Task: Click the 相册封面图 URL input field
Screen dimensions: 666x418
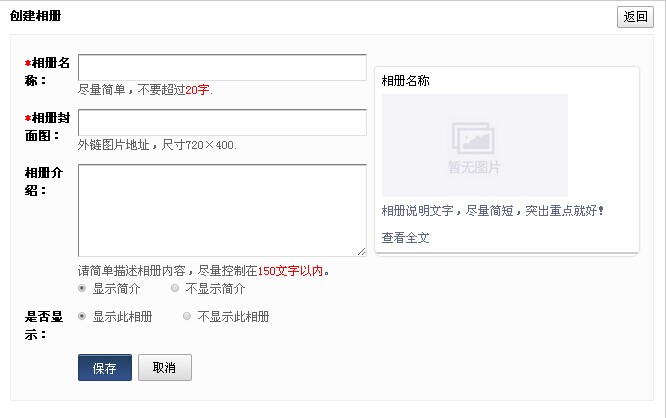Action: (x=222, y=122)
